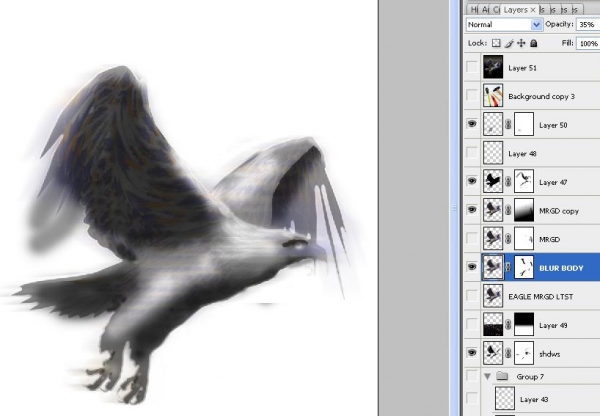Click link icon on shdws layer
This screenshot has width=600, height=416.
(508, 353)
